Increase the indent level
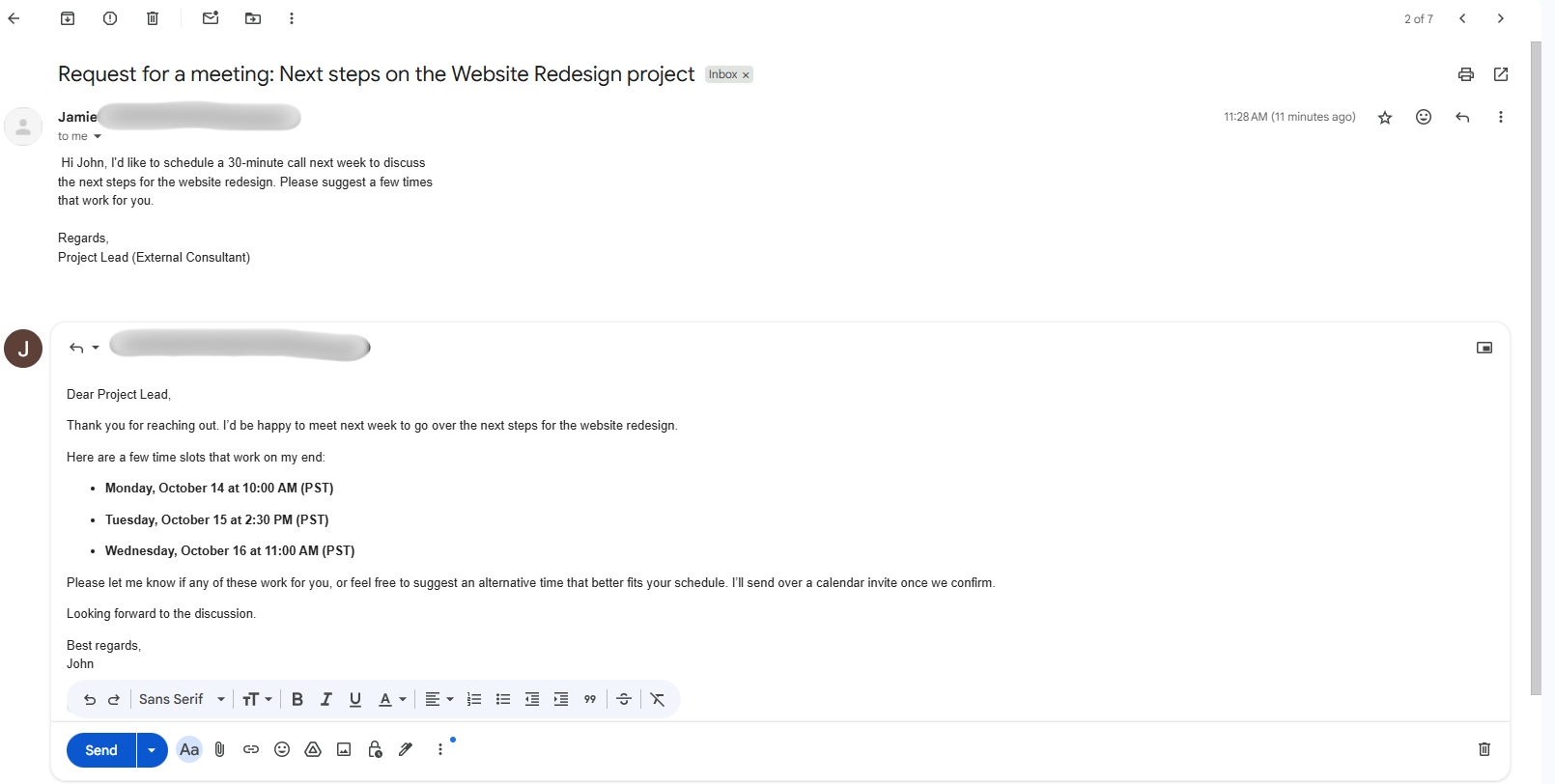This screenshot has width=1555, height=784. 561,699
